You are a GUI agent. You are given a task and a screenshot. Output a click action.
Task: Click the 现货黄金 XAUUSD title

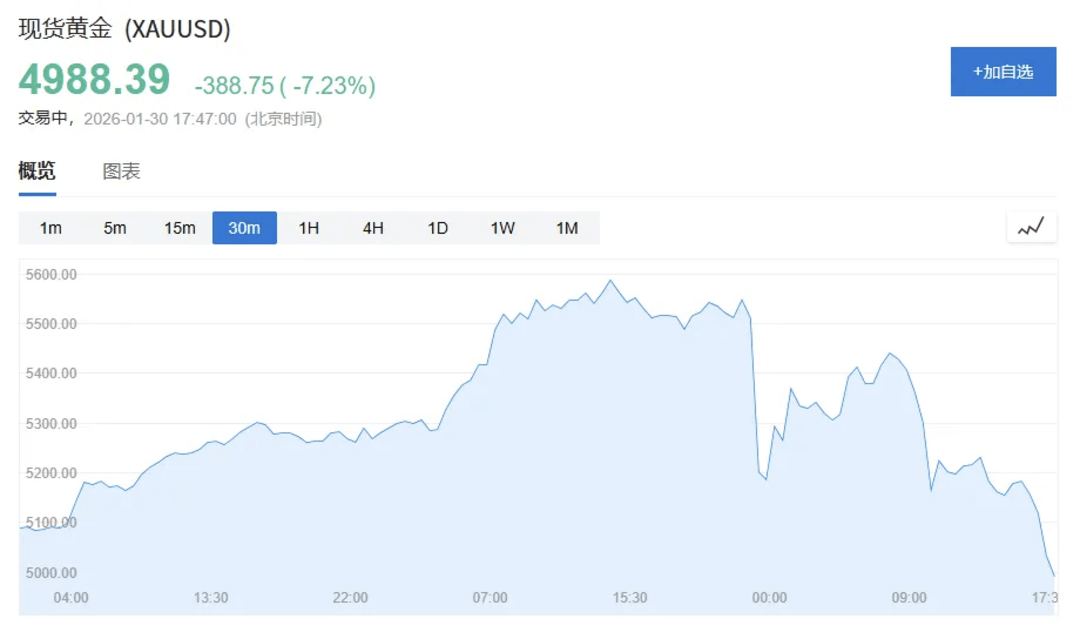(x=122, y=31)
